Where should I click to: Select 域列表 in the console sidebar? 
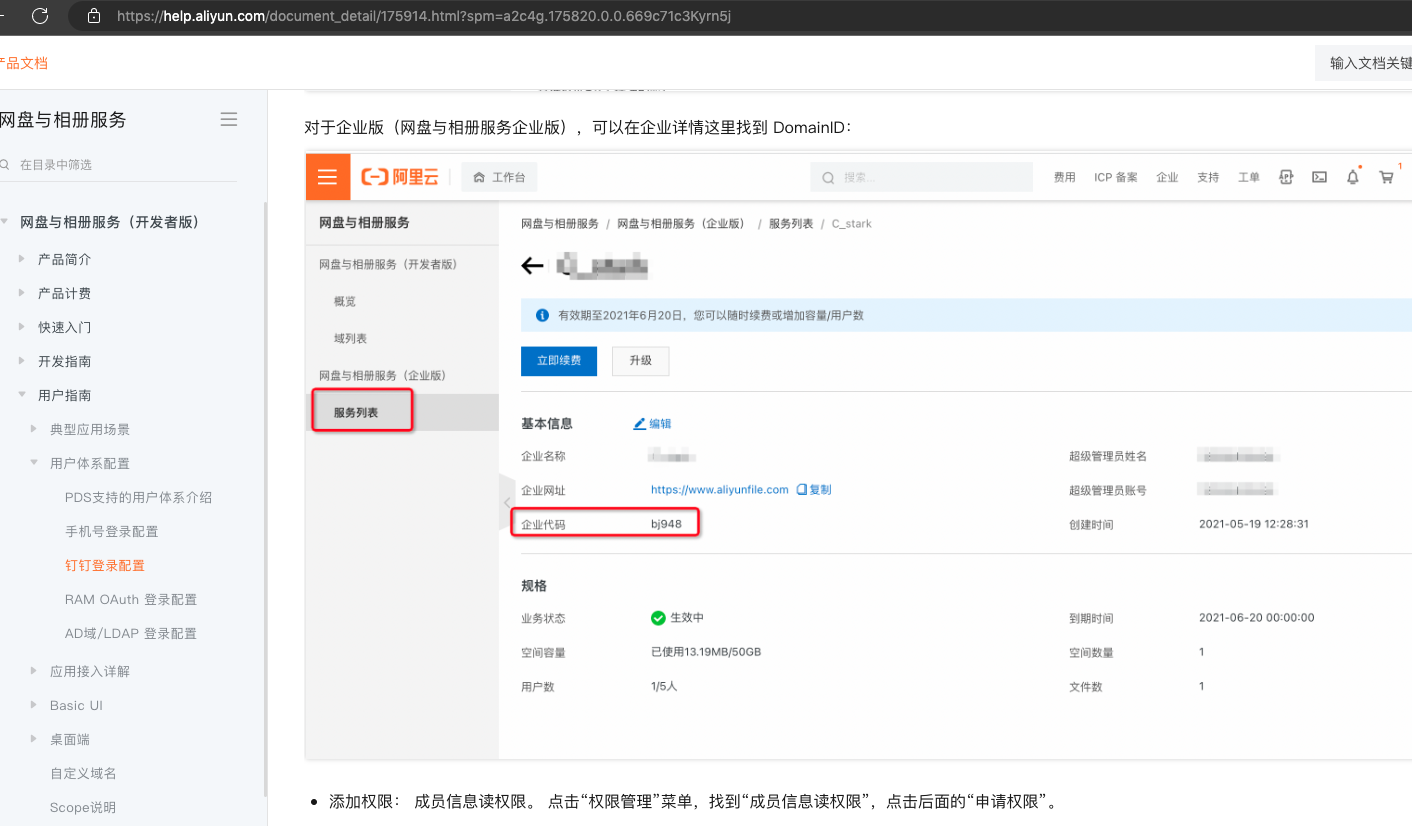[350, 339]
